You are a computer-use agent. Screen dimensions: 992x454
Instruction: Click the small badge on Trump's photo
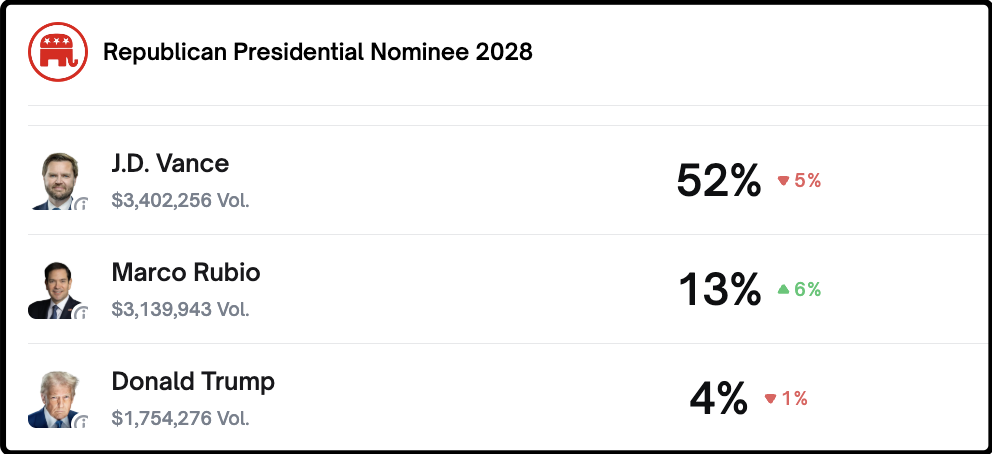(x=82, y=422)
